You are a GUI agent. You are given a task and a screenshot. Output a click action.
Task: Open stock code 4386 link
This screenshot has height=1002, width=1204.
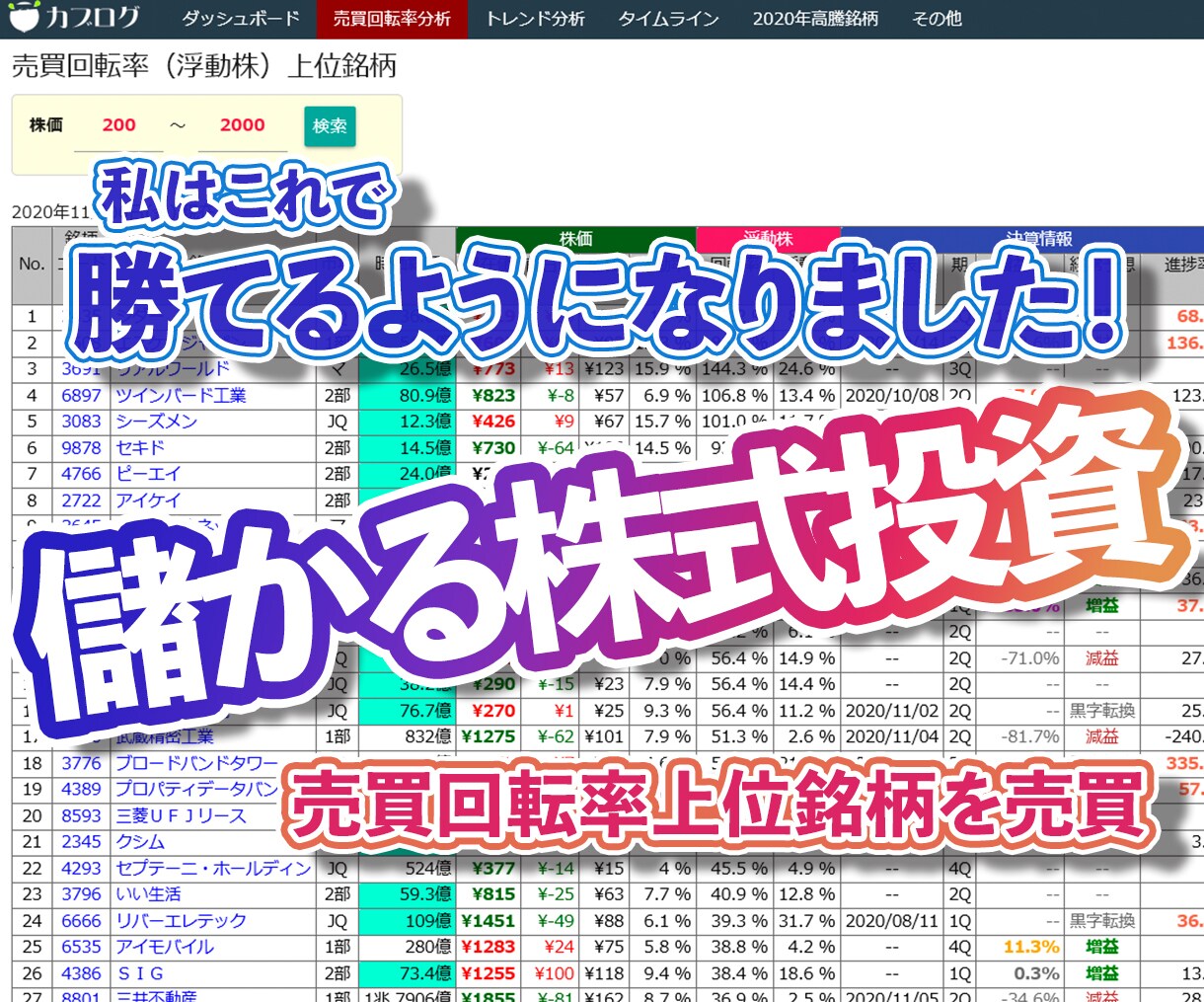pos(81,973)
